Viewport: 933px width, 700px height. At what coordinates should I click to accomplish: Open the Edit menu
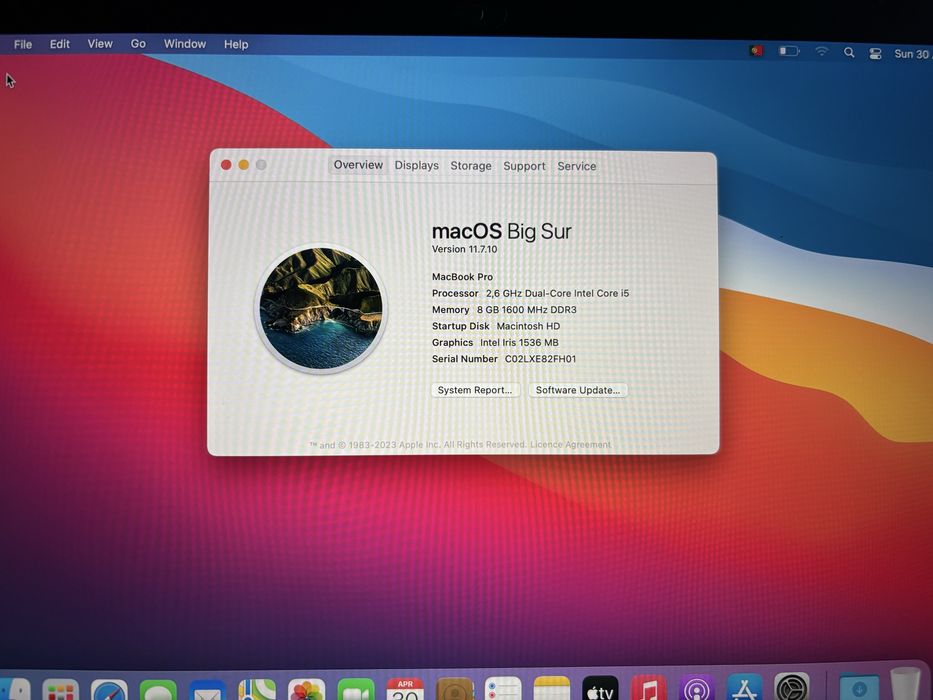pos(60,44)
